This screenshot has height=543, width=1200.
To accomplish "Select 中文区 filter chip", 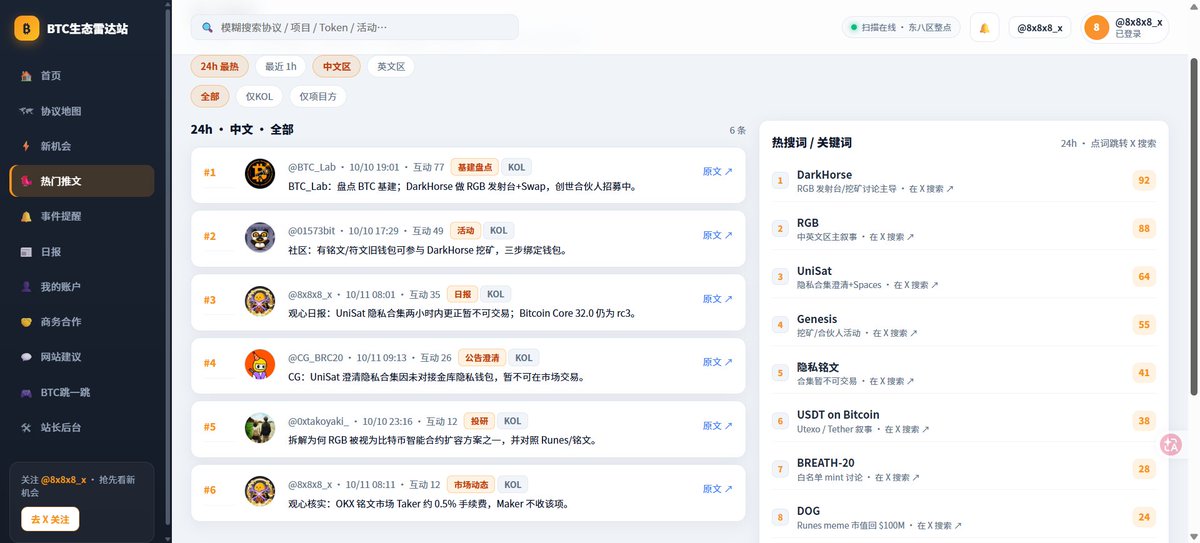I will pos(336,66).
